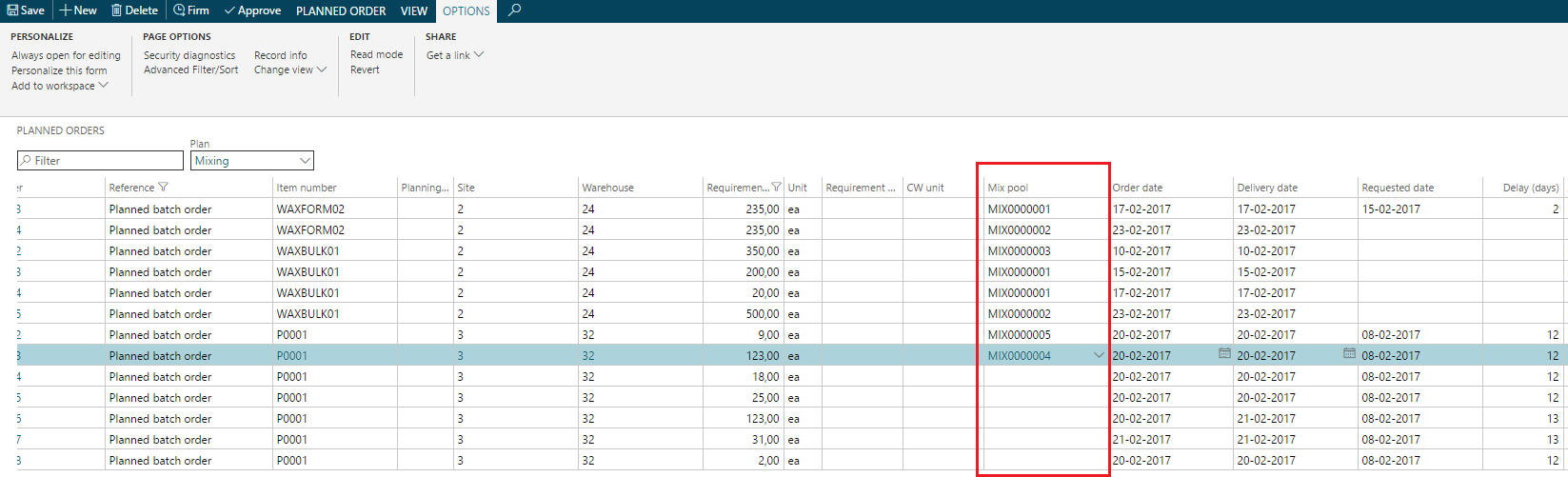
Task: Click the quantity cell 25,00
Action: click(765, 397)
